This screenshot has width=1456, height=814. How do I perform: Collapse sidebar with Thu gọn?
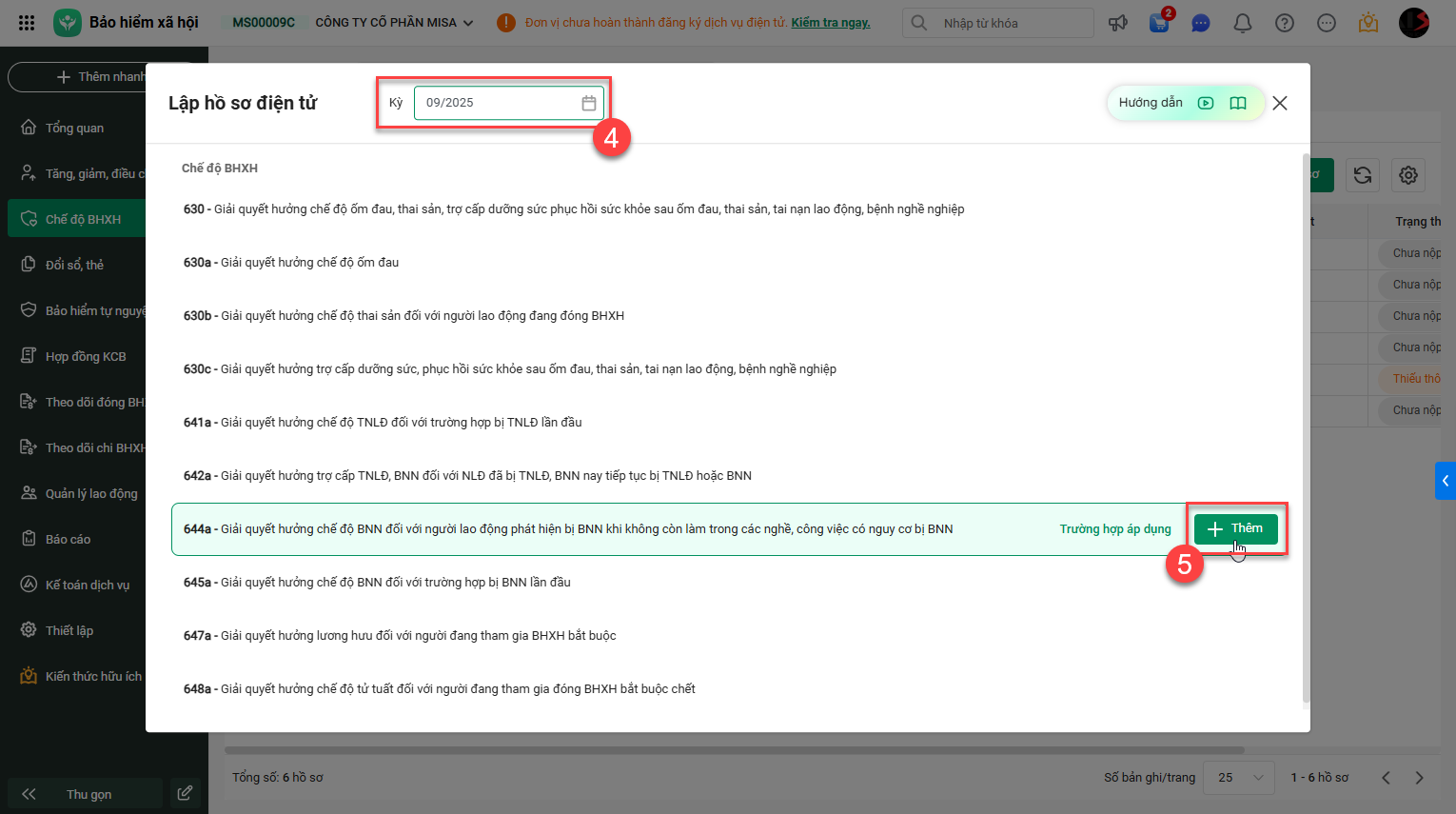[85, 794]
